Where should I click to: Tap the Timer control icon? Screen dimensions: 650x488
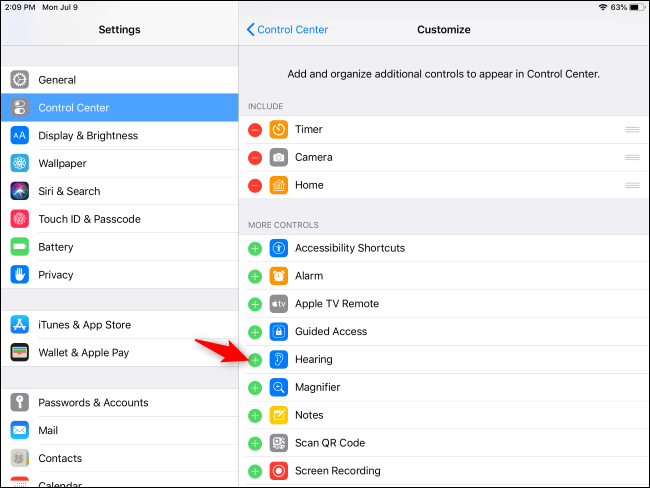pos(279,130)
